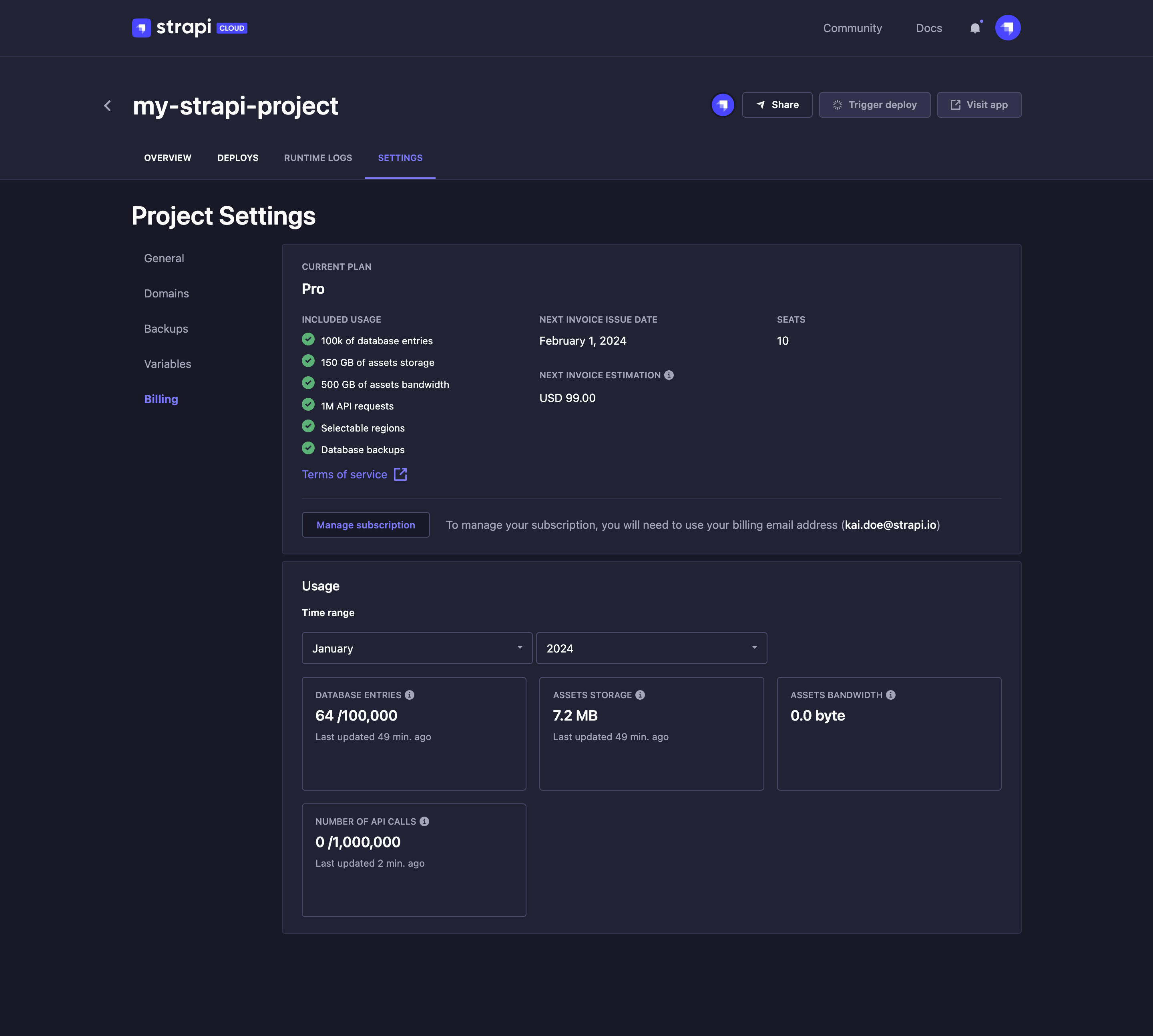Click the Trigger deploy button

pos(875,105)
